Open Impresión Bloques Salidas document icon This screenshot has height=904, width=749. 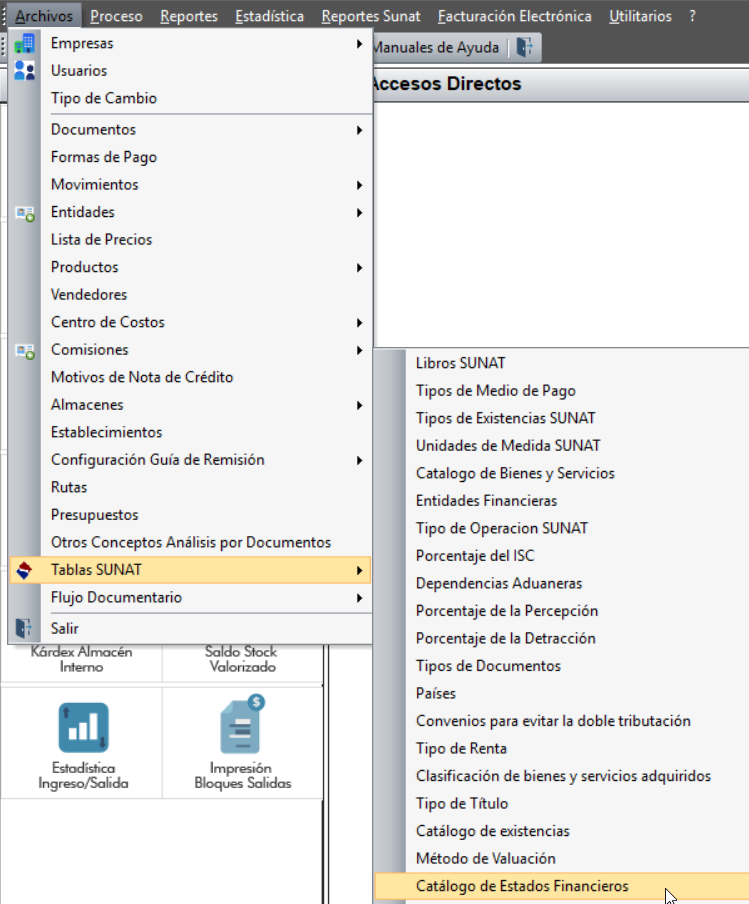242,725
